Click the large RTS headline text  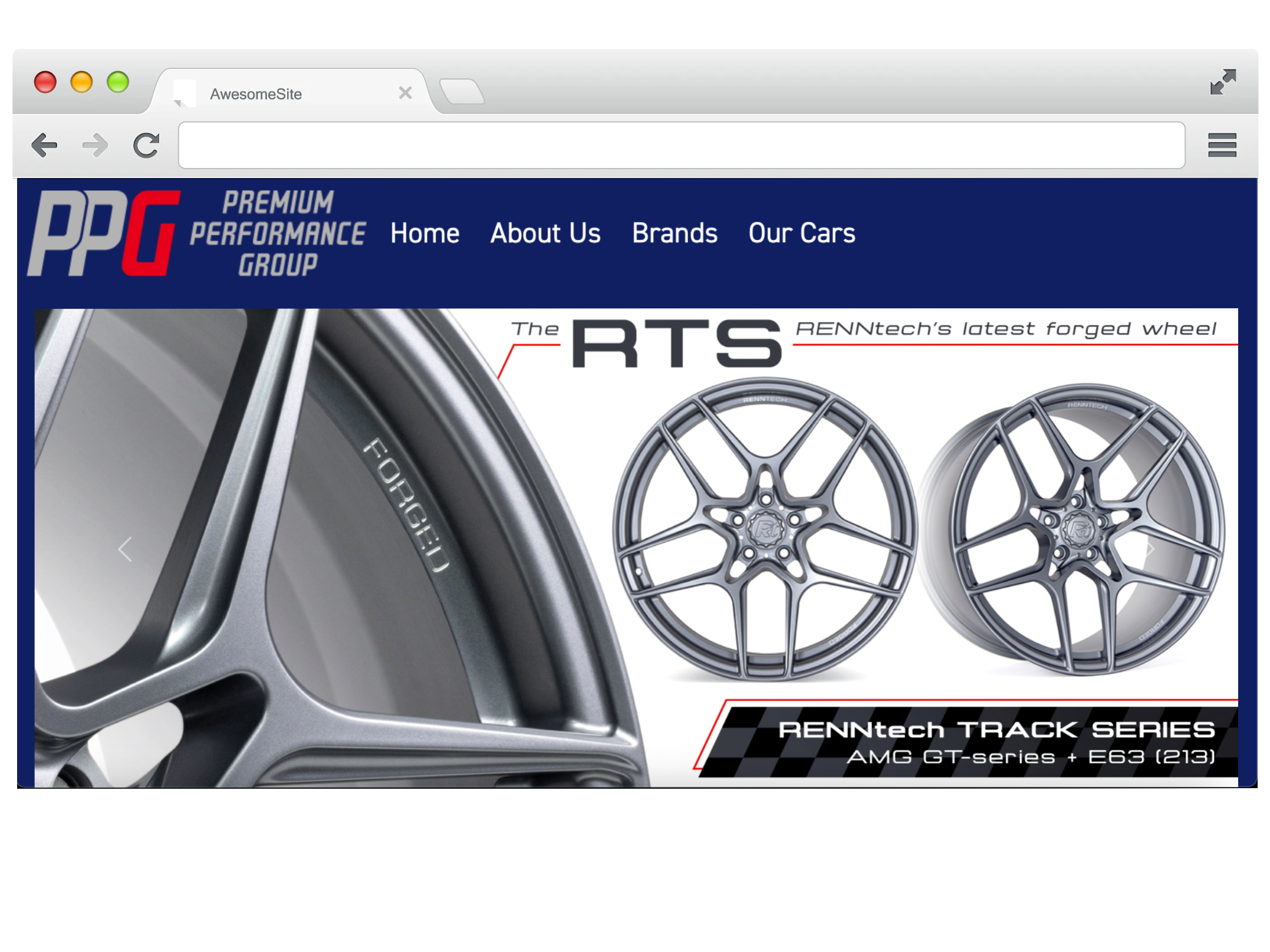click(x=677, y=344)
